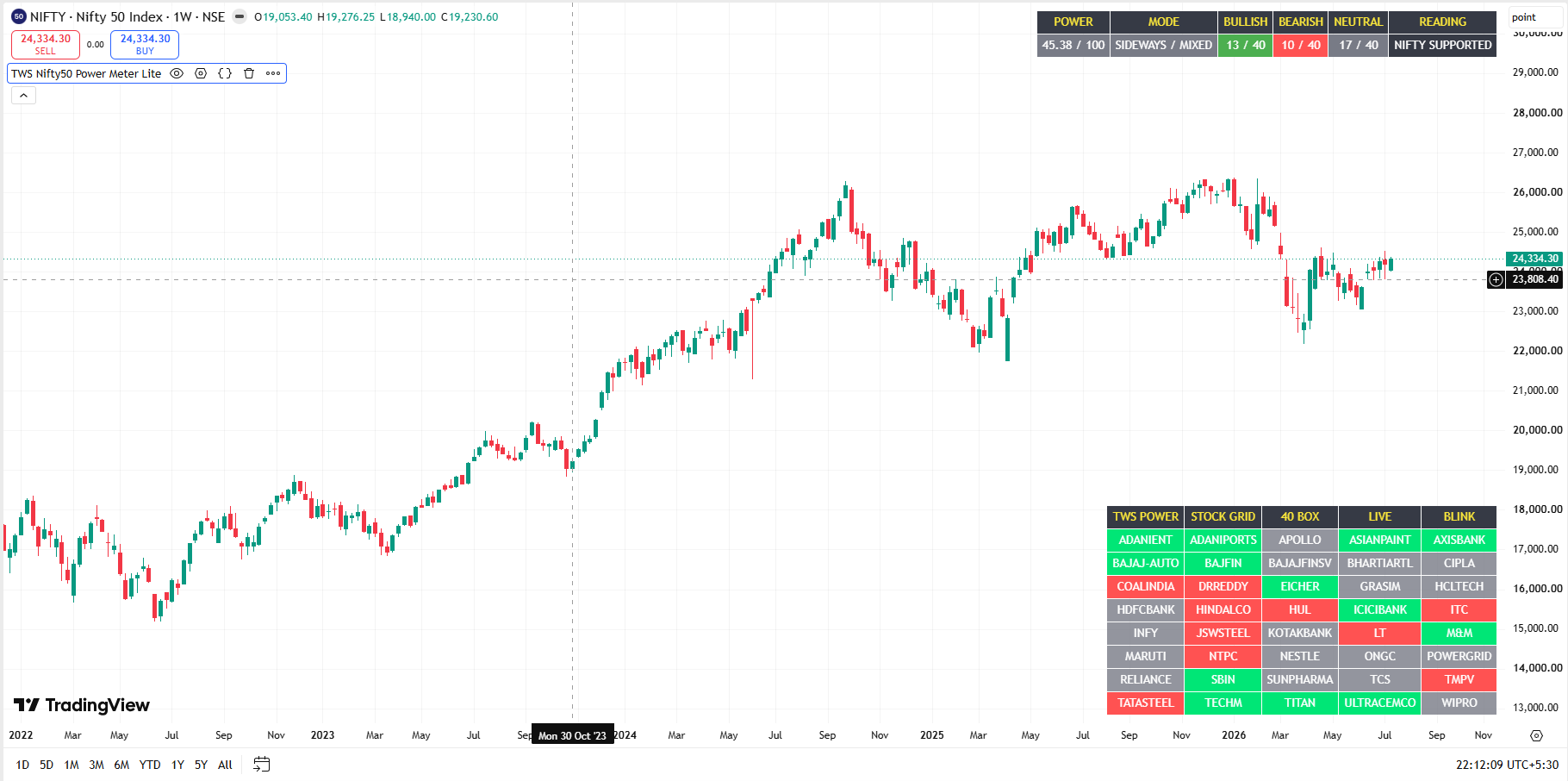1568x781 pixels.
Task: Select the 5Y time range
Action: click(201, 765)
